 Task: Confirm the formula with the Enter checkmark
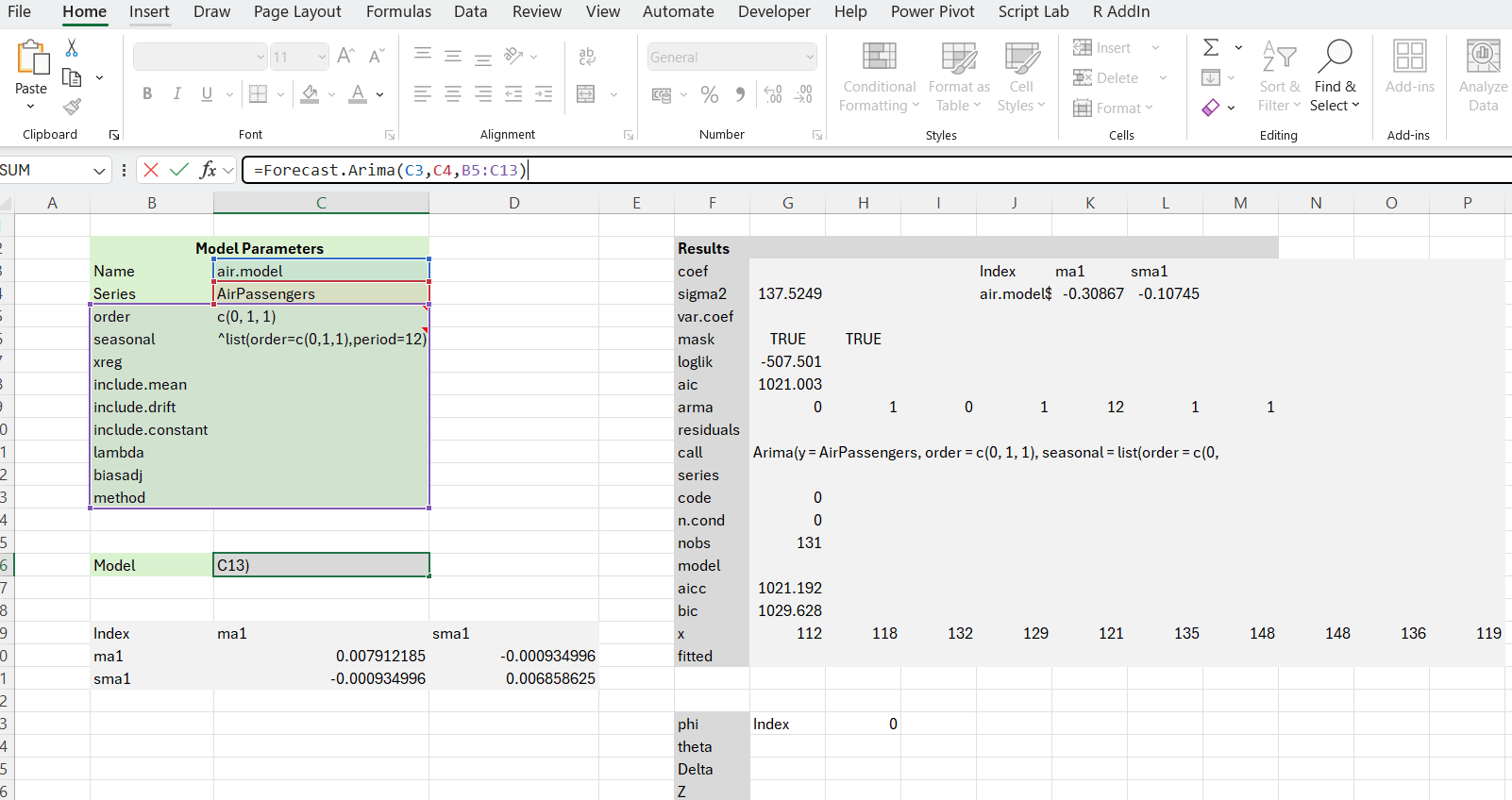coord(179,170)
